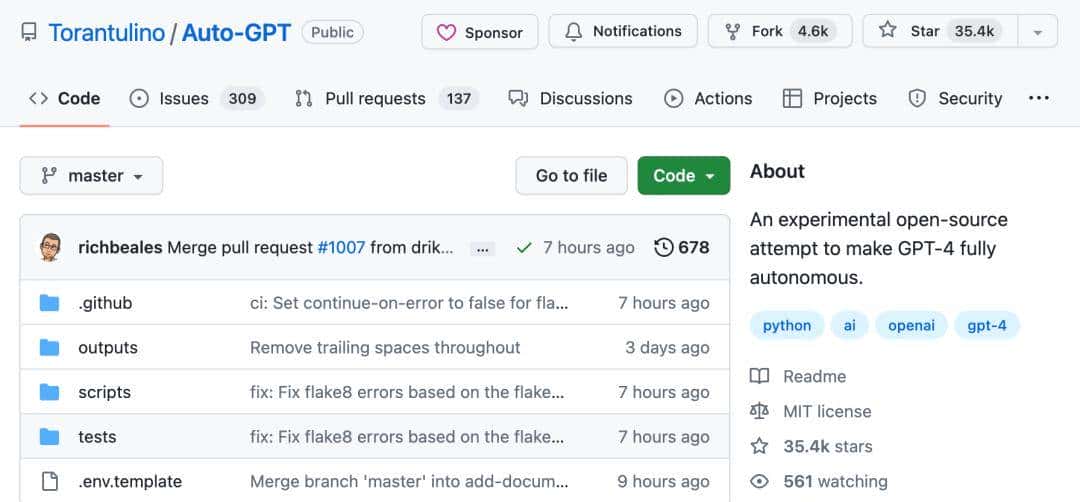Click the Readme book icon
The image size is (1080, 502).
coord(760,376)
